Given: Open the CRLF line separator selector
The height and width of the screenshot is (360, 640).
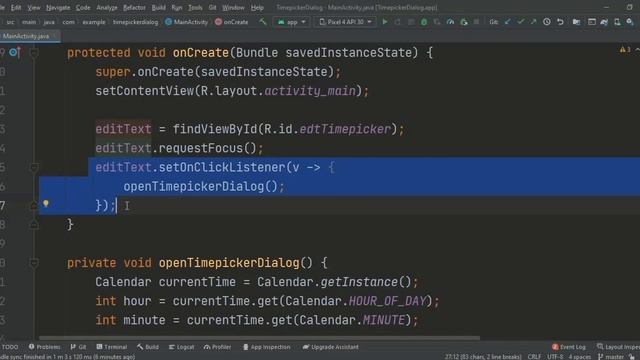Looking at the screenshot, I should (534, 357).
